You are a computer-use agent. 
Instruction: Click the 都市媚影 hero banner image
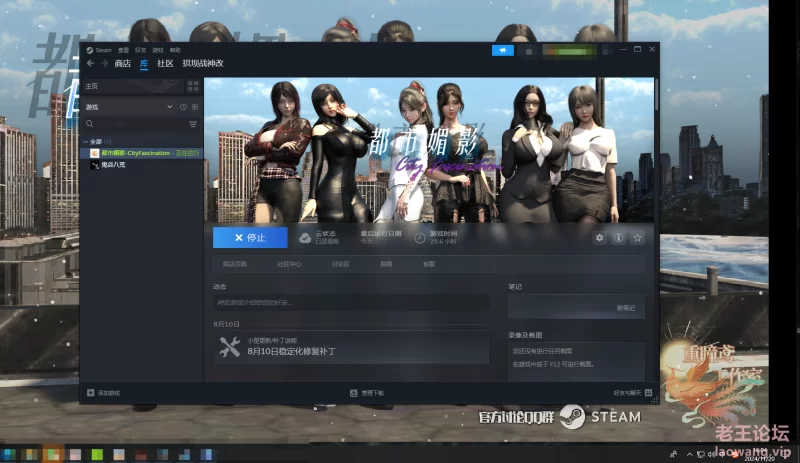point(429,150)
